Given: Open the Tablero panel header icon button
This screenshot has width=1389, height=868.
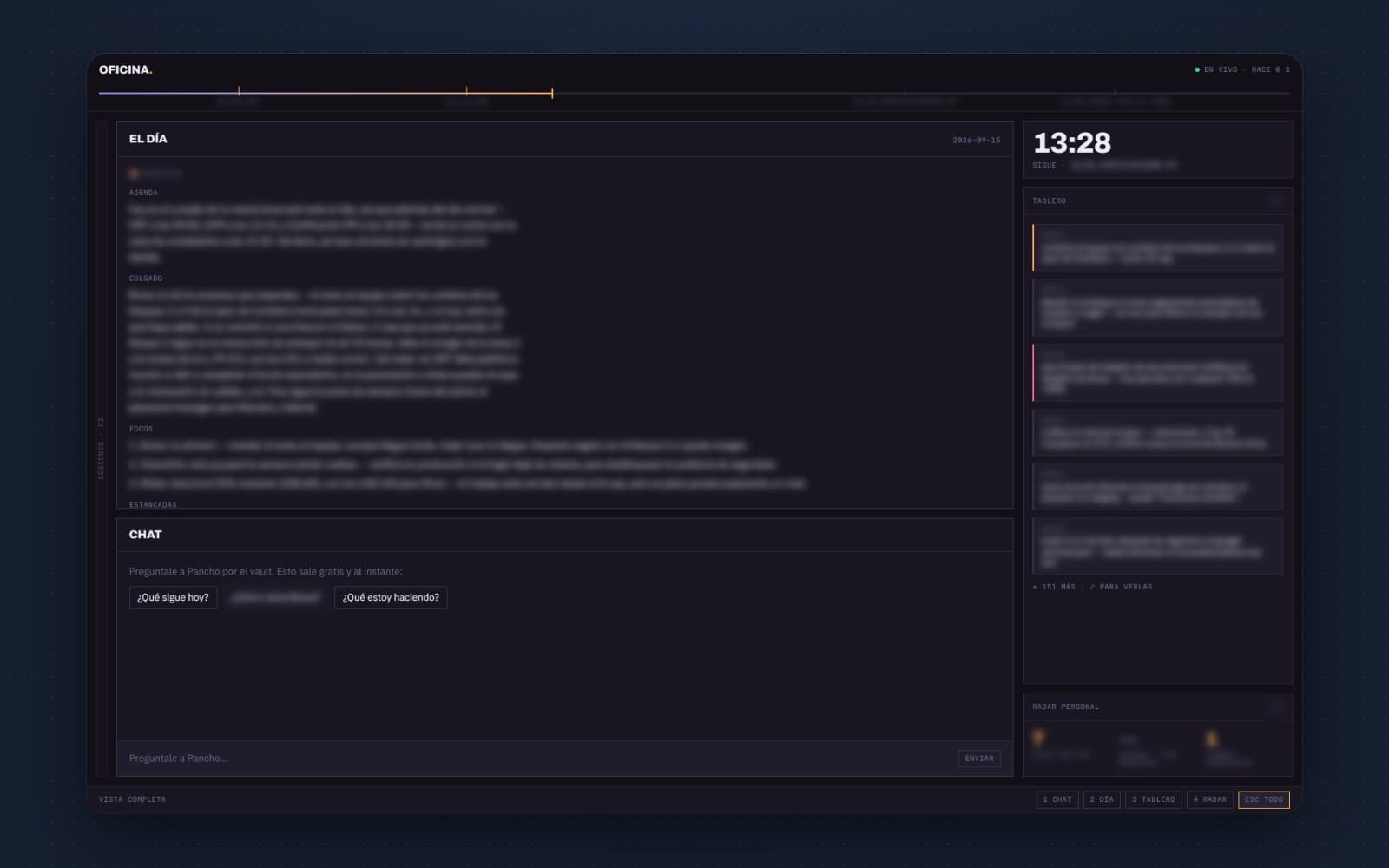Looking at the screenshot, I should coord(1277,201).
